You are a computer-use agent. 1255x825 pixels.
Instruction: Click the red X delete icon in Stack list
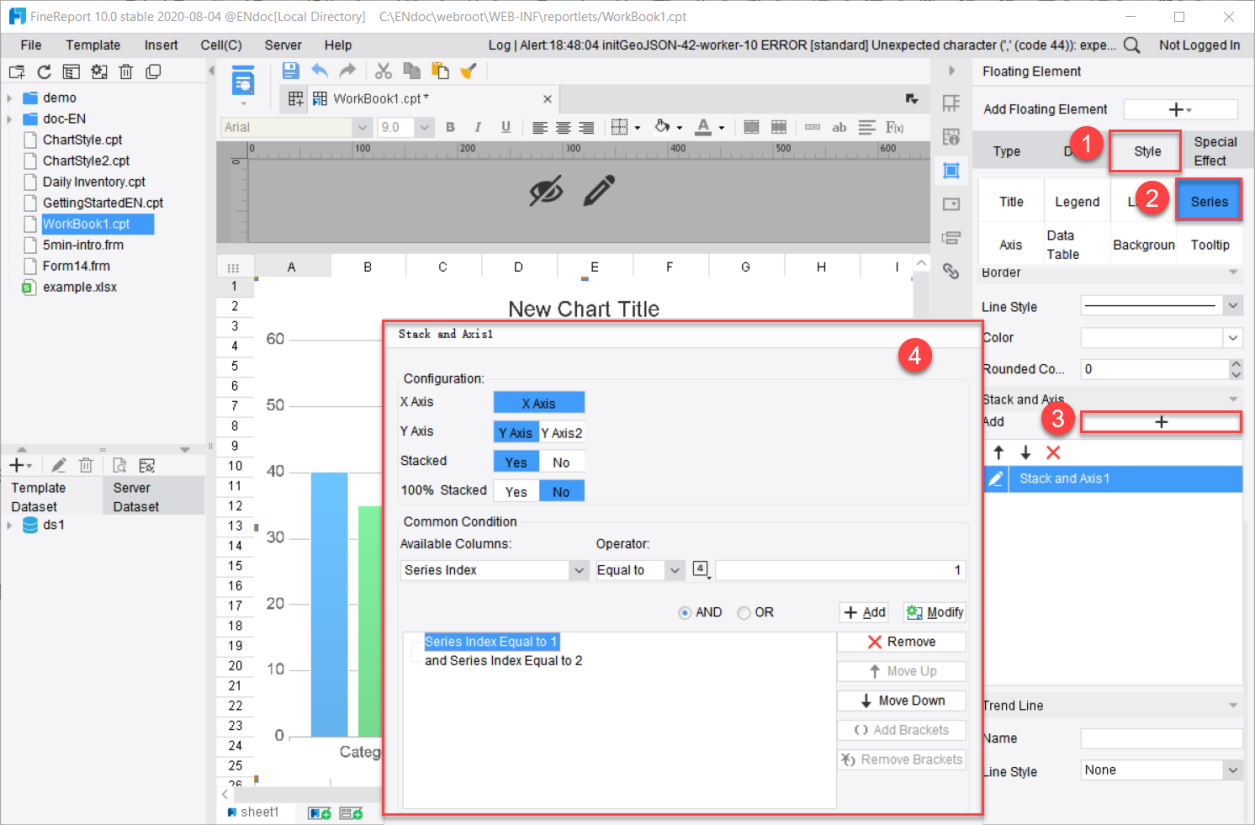[x=1052, y=453]
